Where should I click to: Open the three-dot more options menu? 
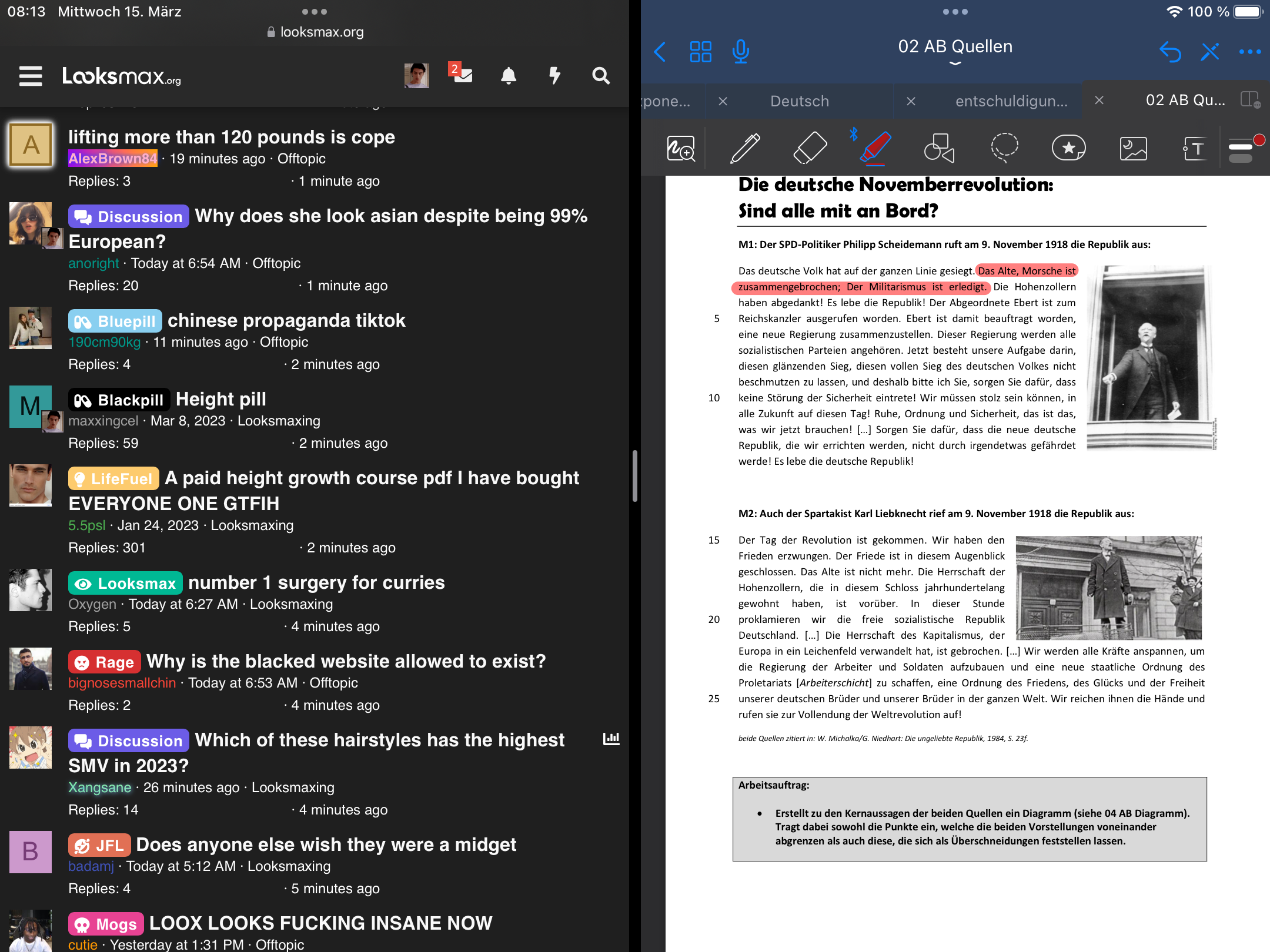click(1249, 52)
